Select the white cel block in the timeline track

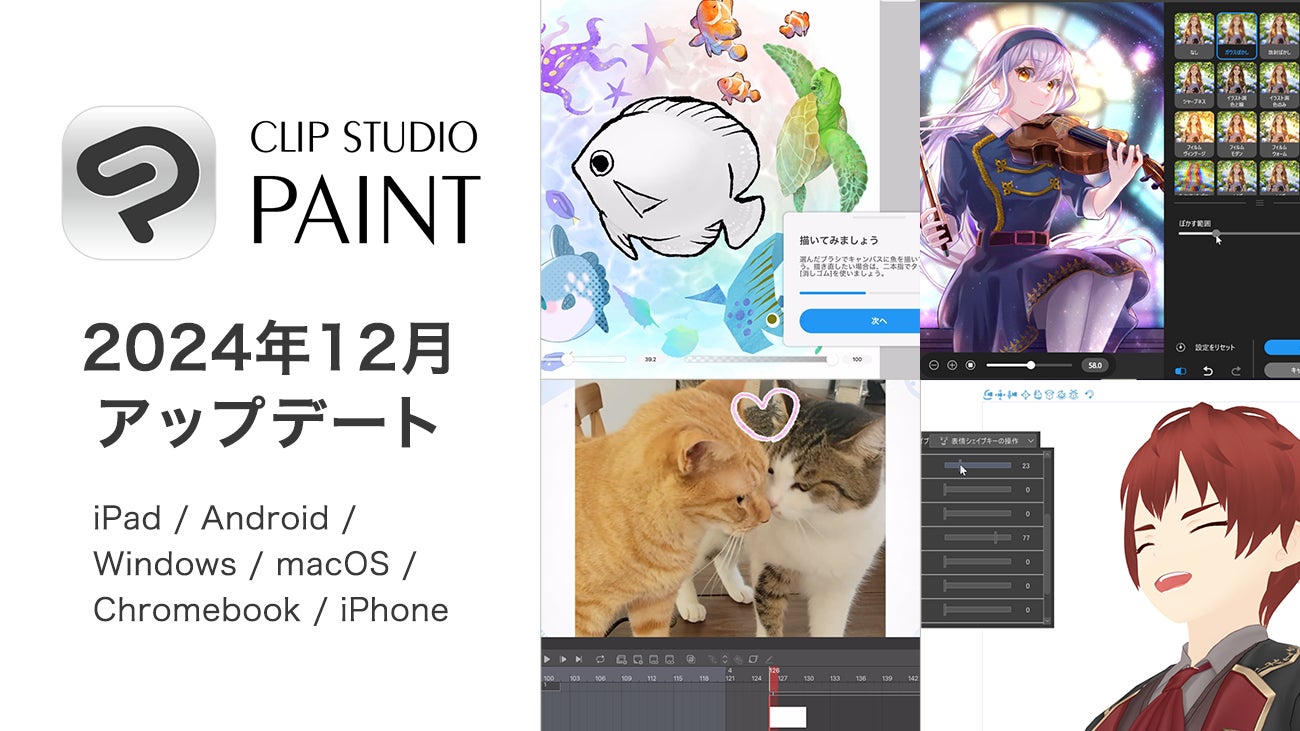click(x=788, y=716)
